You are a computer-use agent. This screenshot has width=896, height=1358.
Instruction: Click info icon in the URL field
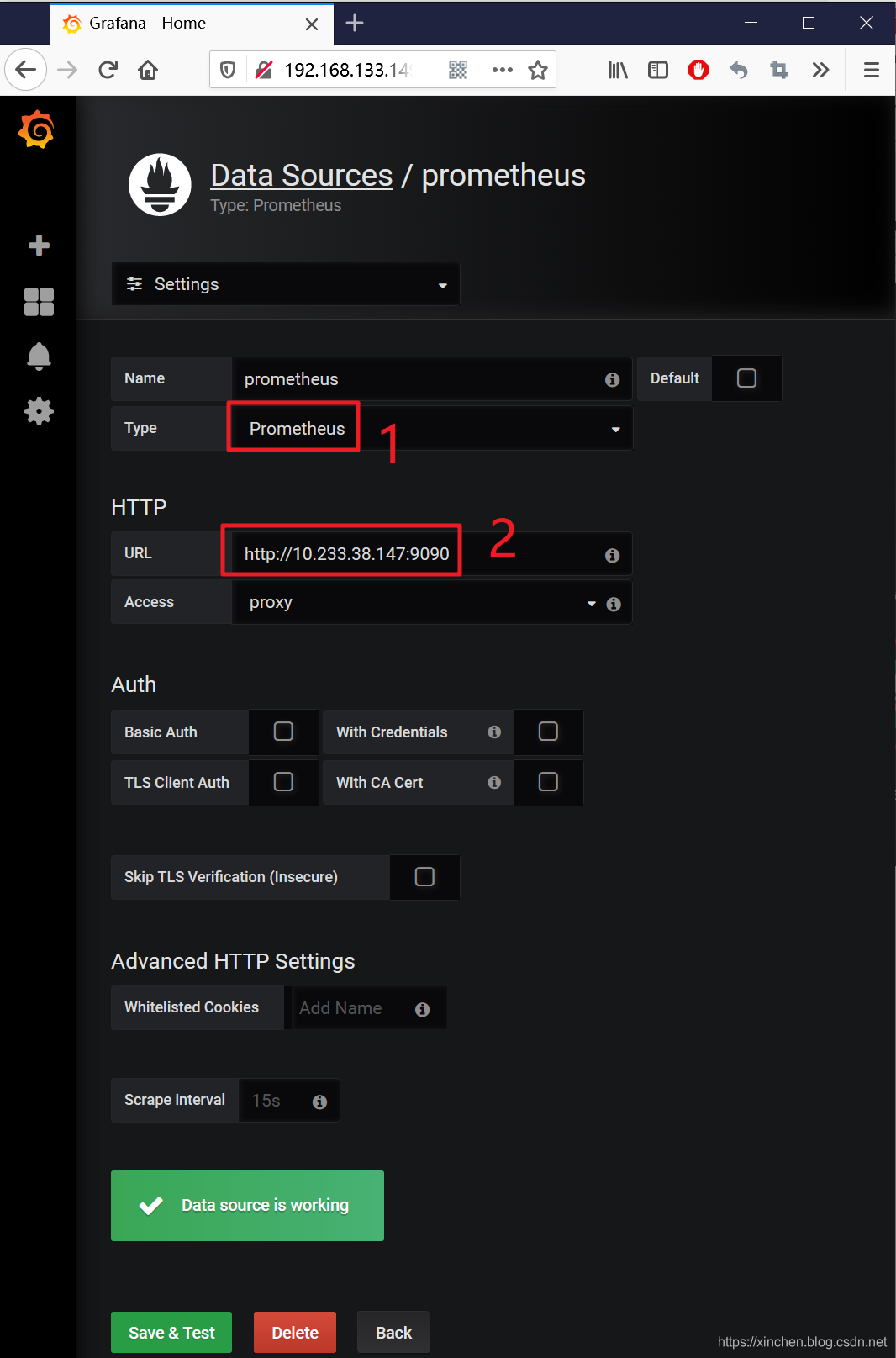[x=612, y=555]
